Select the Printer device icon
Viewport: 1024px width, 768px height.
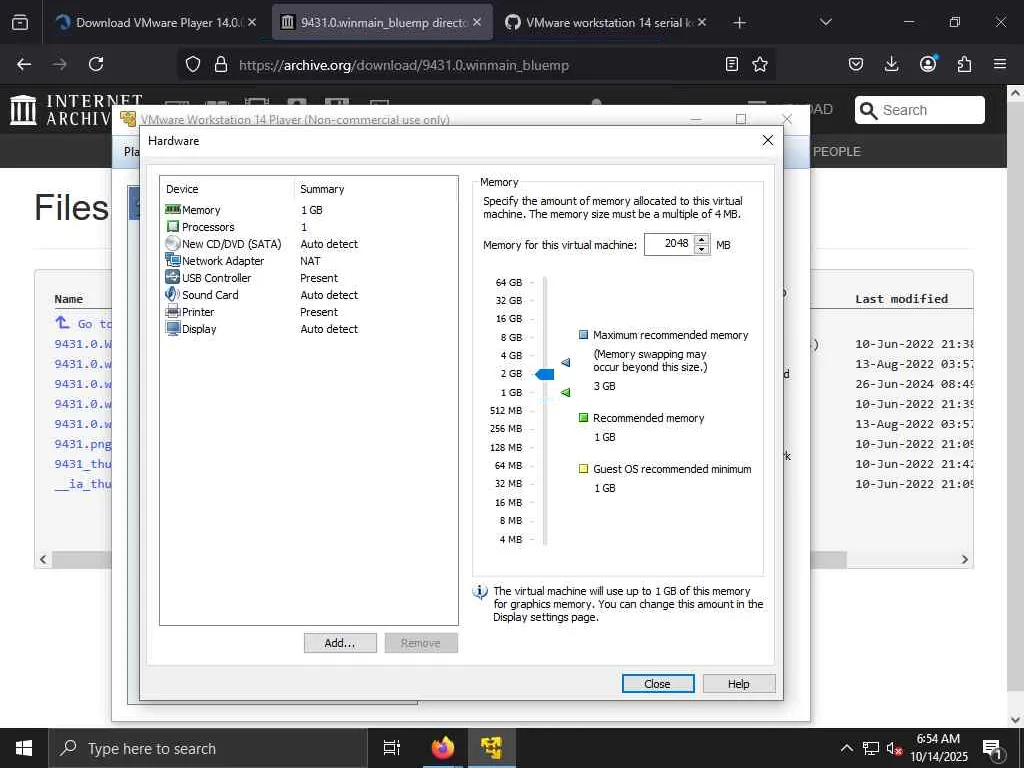tap(172, 312)
